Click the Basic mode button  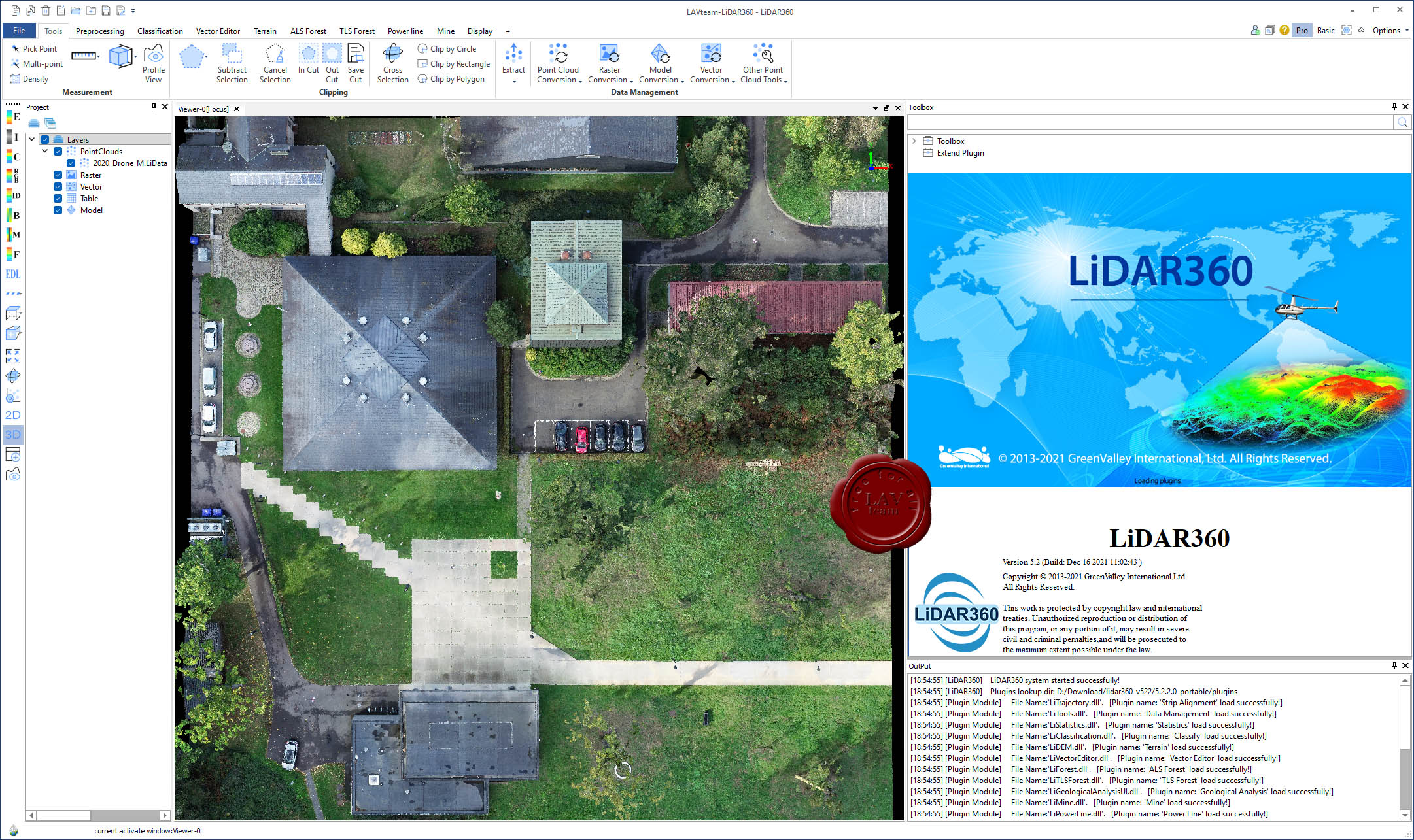pos(1326,31)
